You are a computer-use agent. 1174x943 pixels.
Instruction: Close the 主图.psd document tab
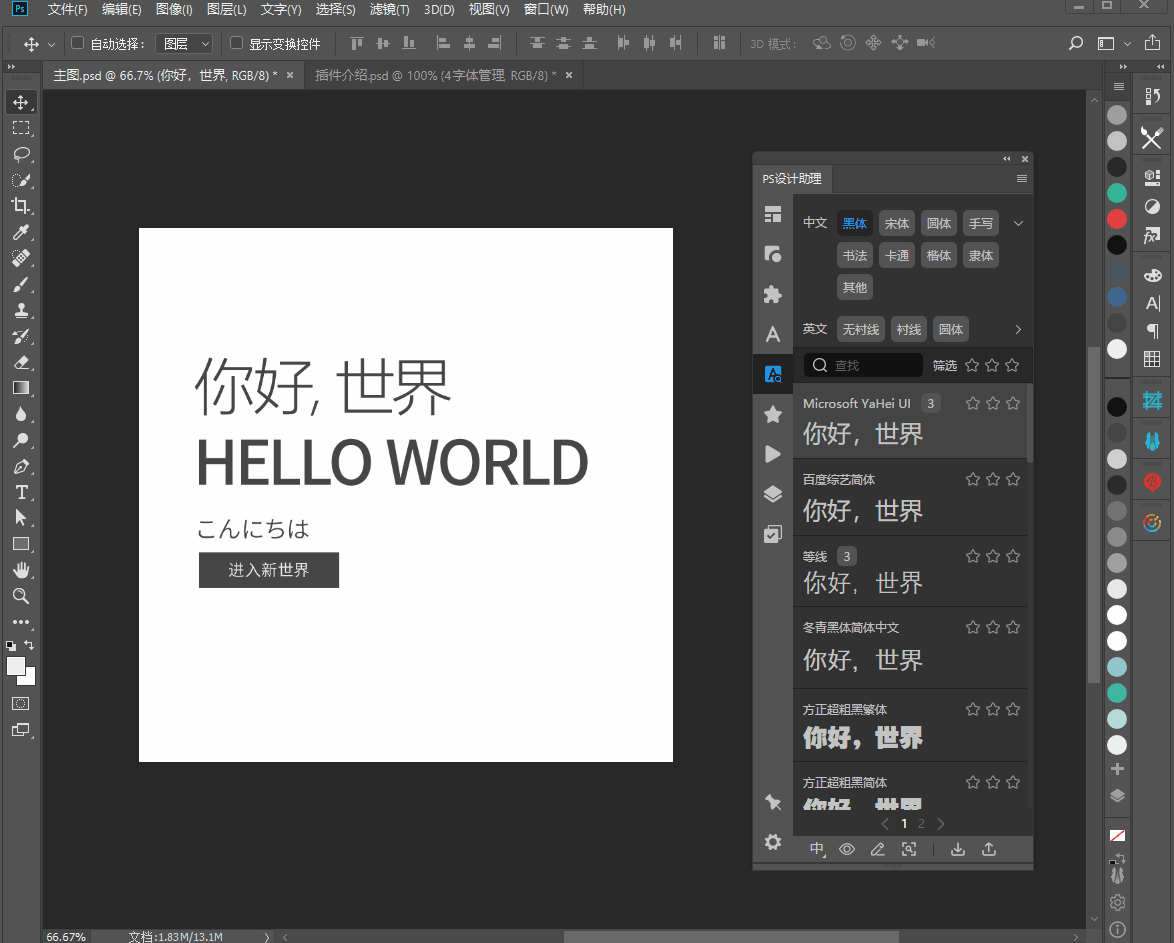(x=290, y=76)
